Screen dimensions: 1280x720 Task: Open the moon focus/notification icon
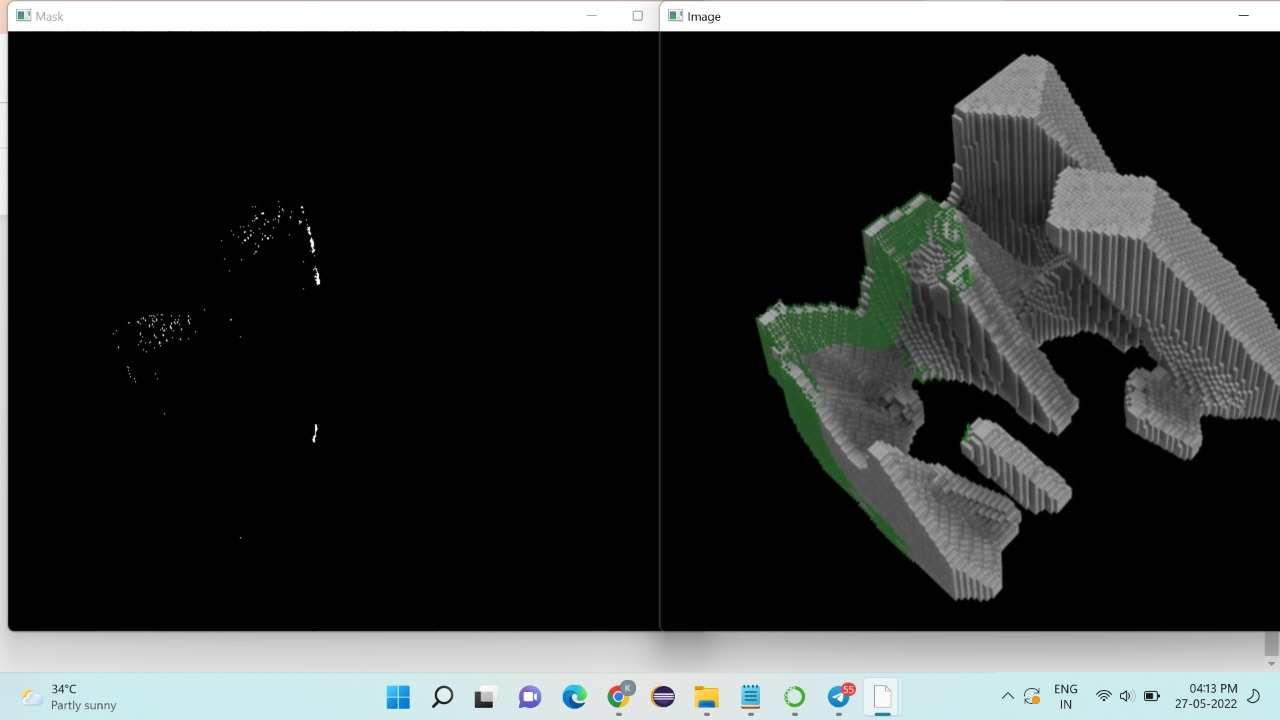1254,696
